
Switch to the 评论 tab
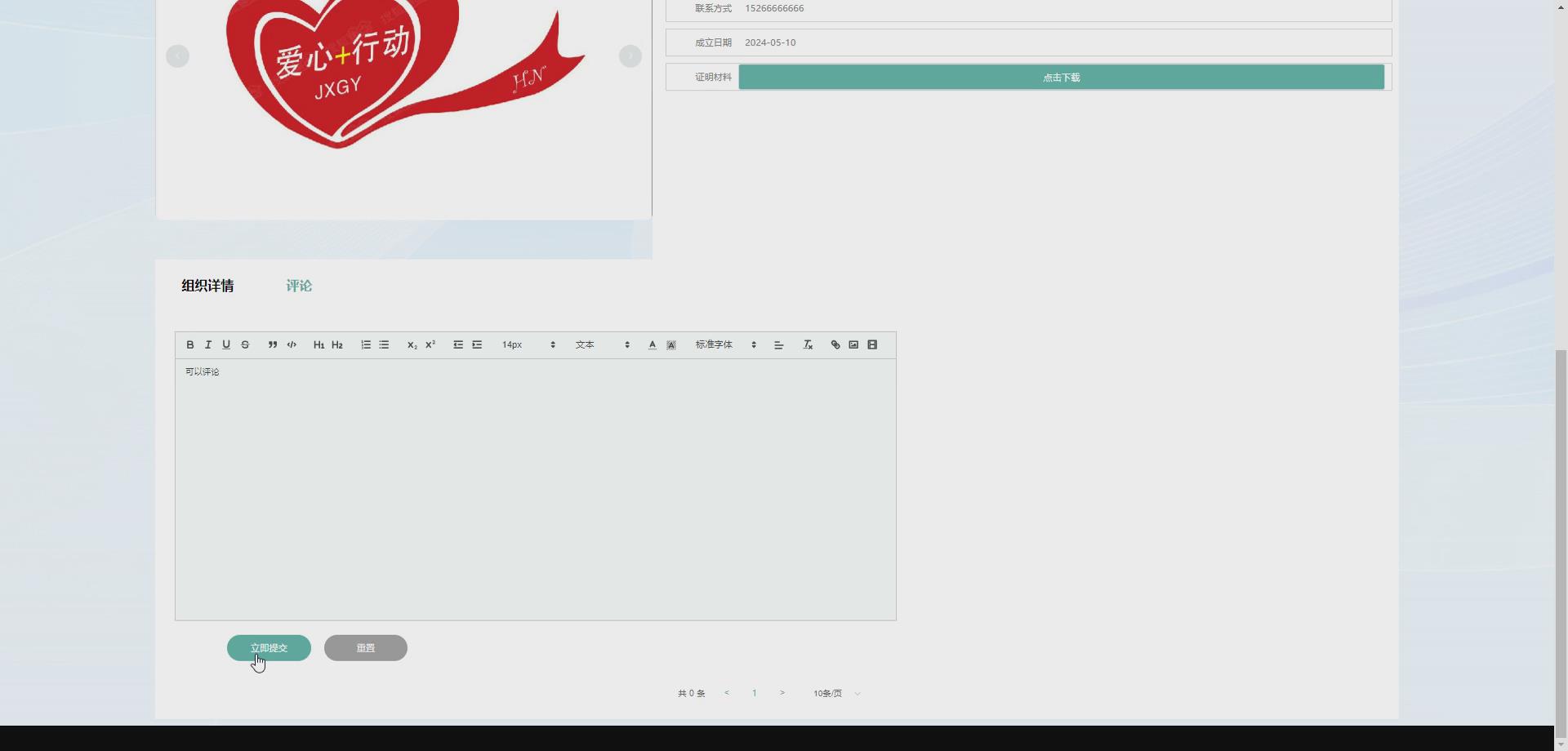299,286
